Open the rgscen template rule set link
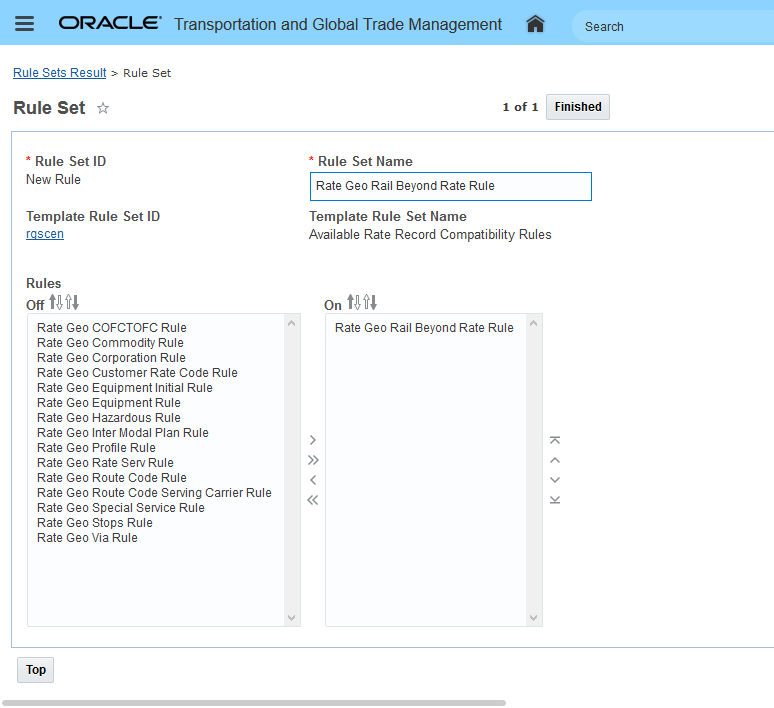Screen dimensions: 774x708 pyautogui.click(x=45, y=234)
